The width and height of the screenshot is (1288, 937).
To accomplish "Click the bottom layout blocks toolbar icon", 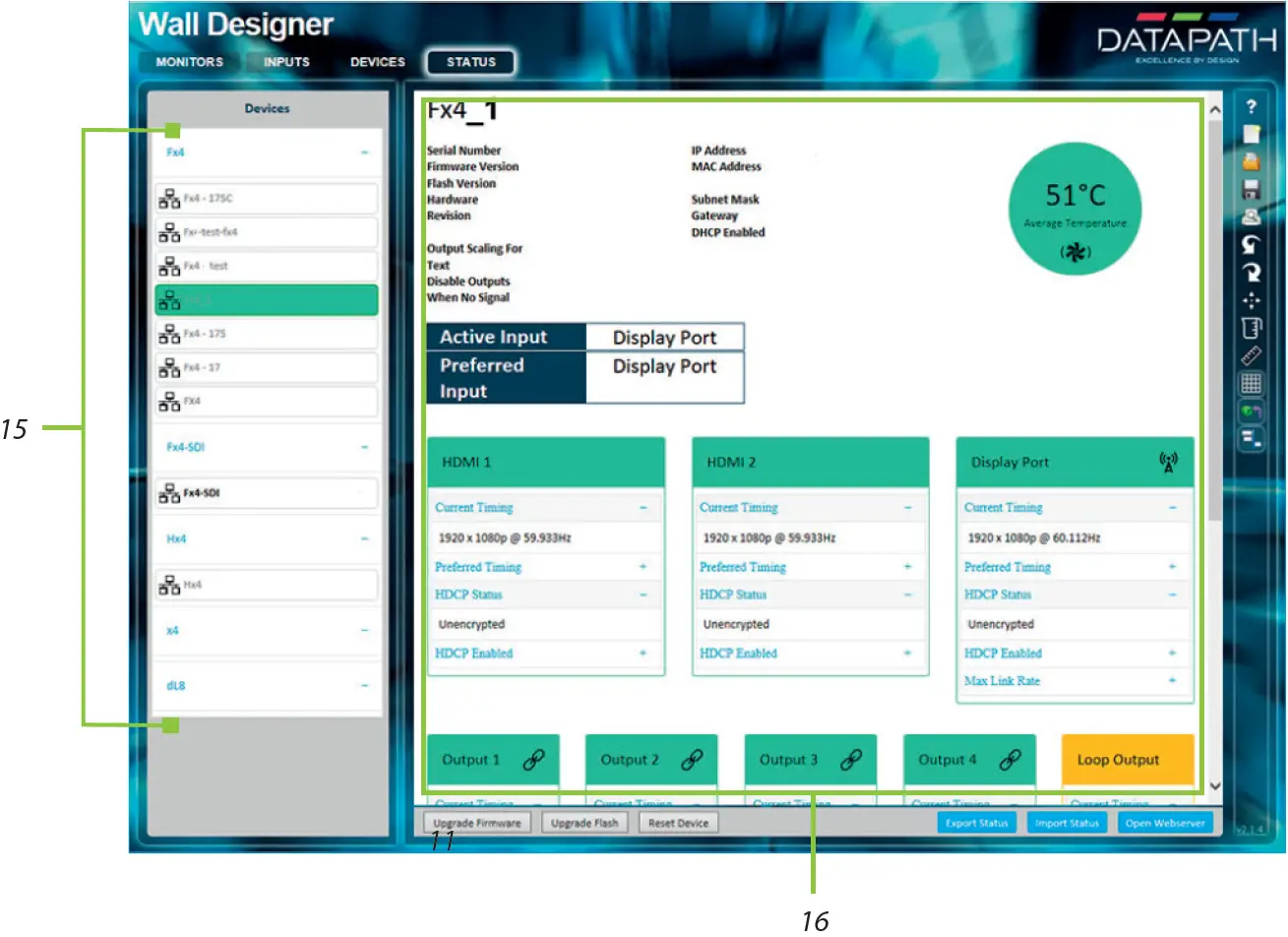I will click(1251, 439).
